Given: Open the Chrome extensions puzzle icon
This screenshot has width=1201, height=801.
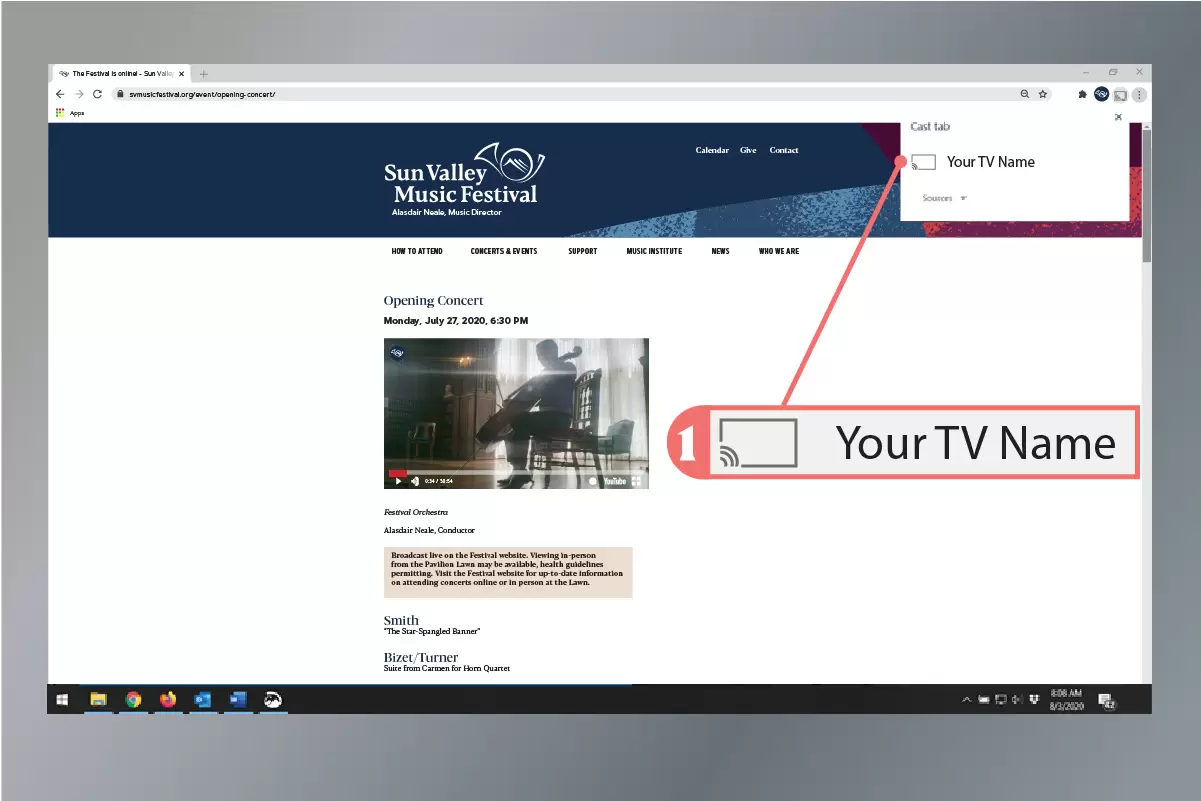Looking at the screenshot, I should click(x=1082, y=94).
